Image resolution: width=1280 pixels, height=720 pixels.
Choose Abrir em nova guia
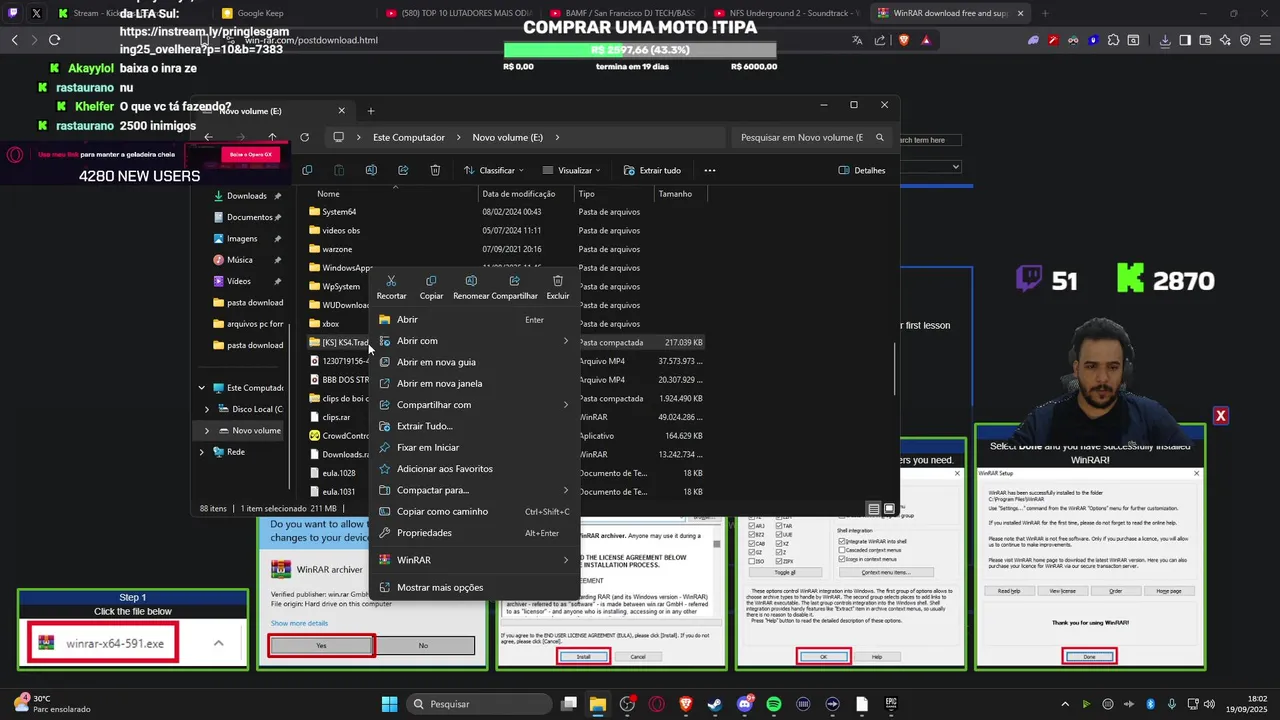(x=474, y=362)
